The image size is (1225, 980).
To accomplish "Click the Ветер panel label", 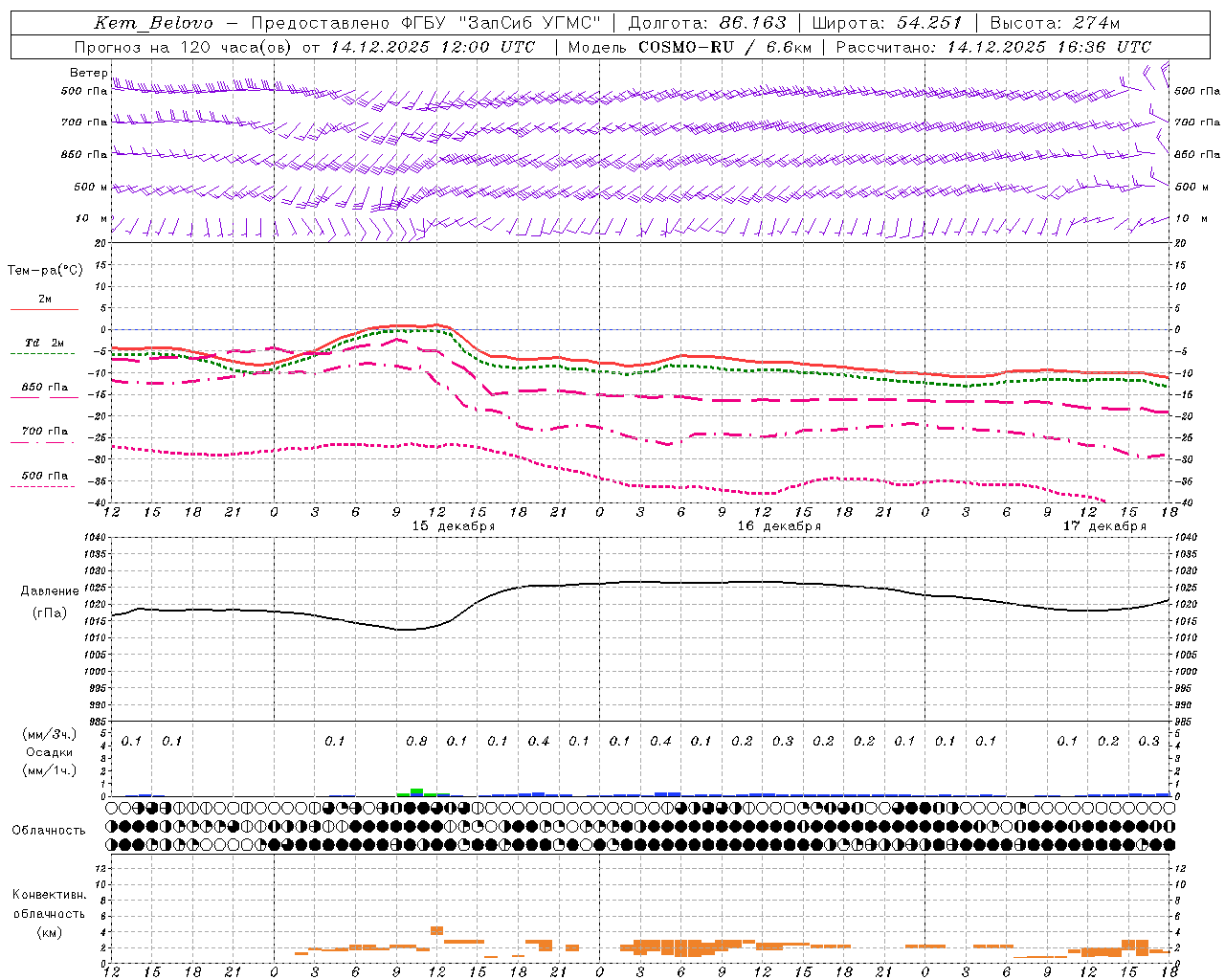I will click(88, 73).
